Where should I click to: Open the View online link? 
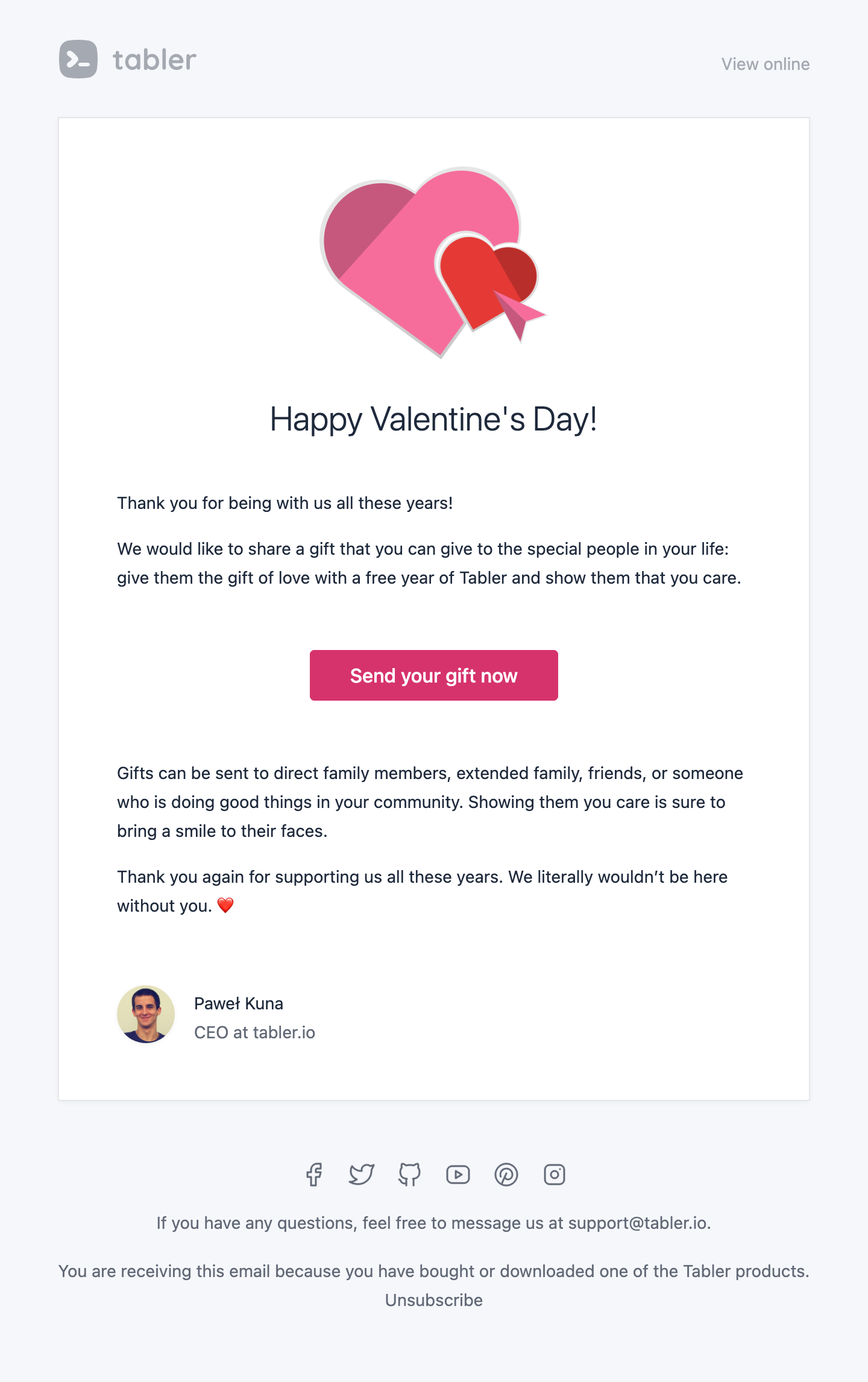pyautogui.click(x=766, y=64)
